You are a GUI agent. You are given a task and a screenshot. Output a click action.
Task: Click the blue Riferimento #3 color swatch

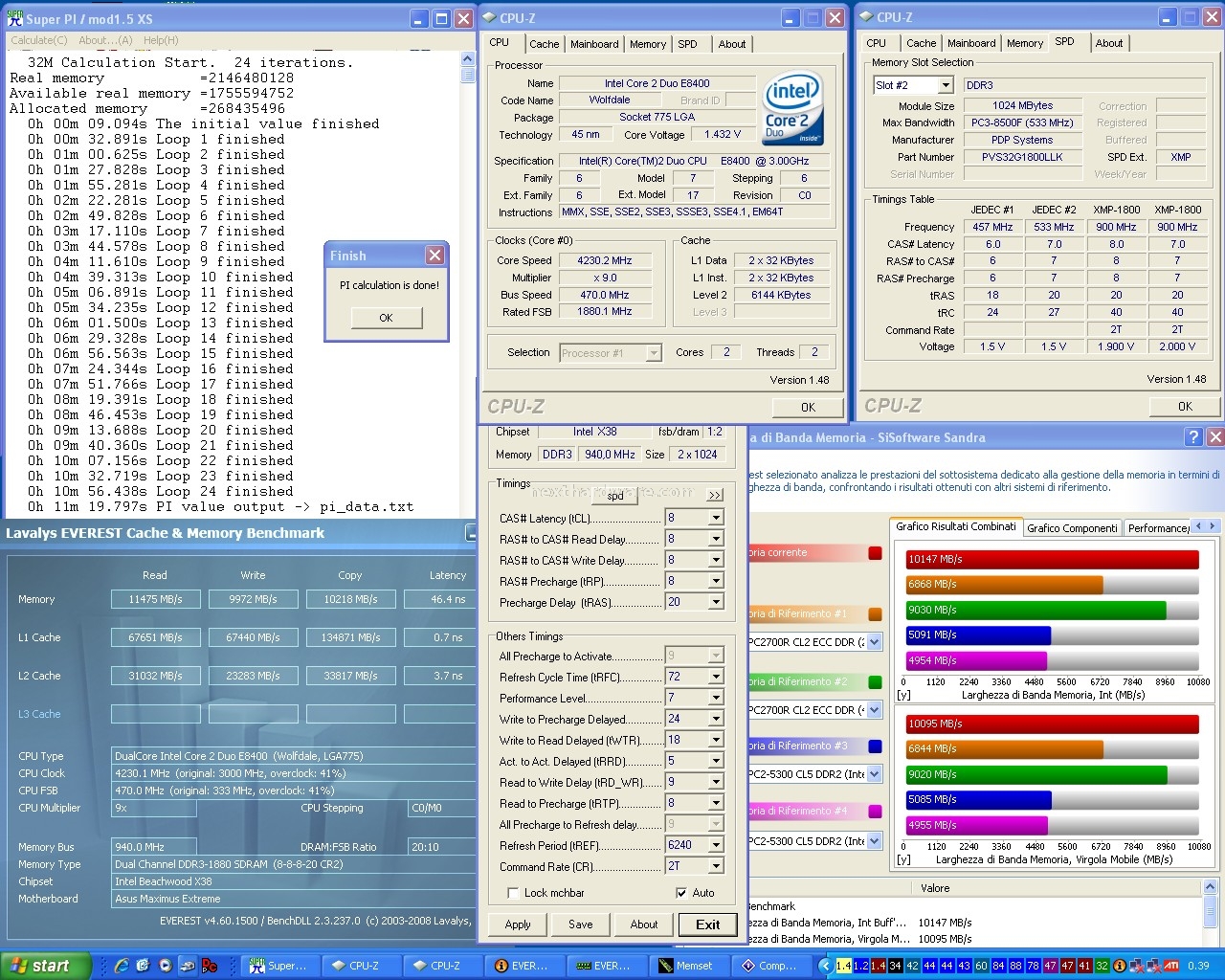[x=875, y=746]
